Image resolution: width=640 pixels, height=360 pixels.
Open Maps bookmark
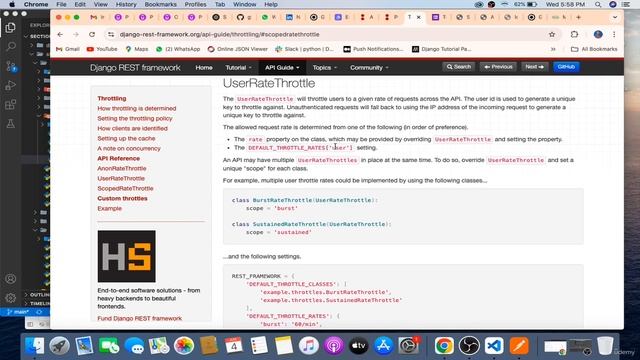click(x=137, y=49)
